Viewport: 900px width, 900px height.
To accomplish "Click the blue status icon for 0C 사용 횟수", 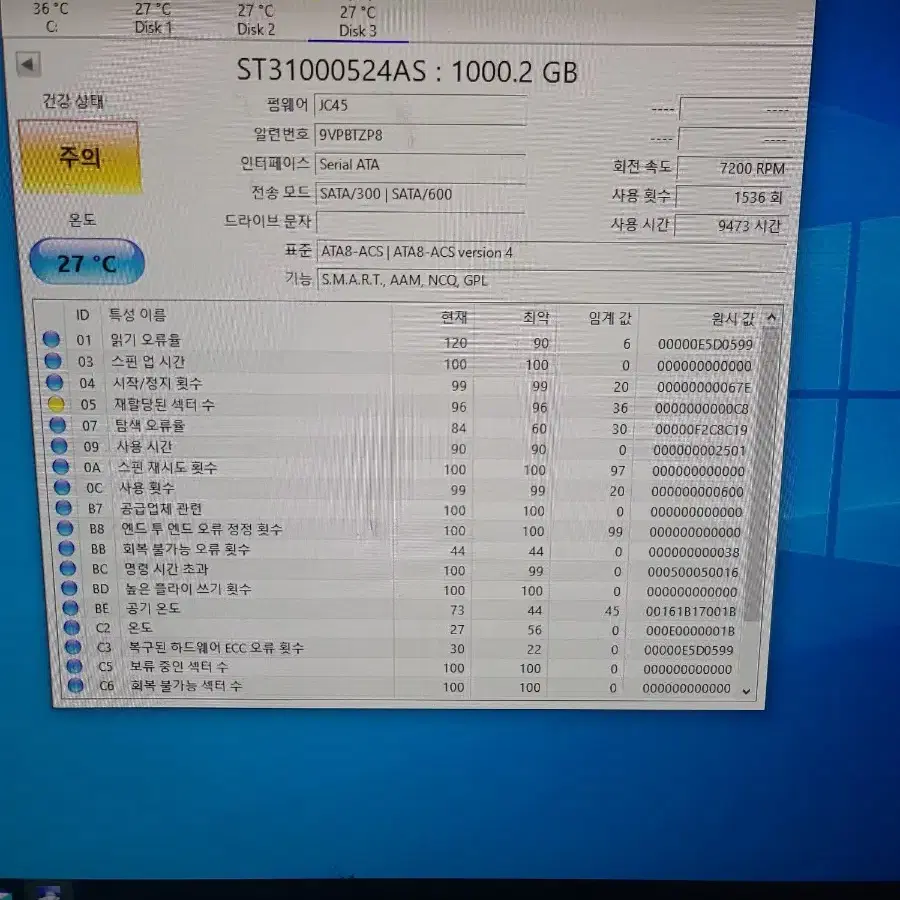I will (62, 487).
